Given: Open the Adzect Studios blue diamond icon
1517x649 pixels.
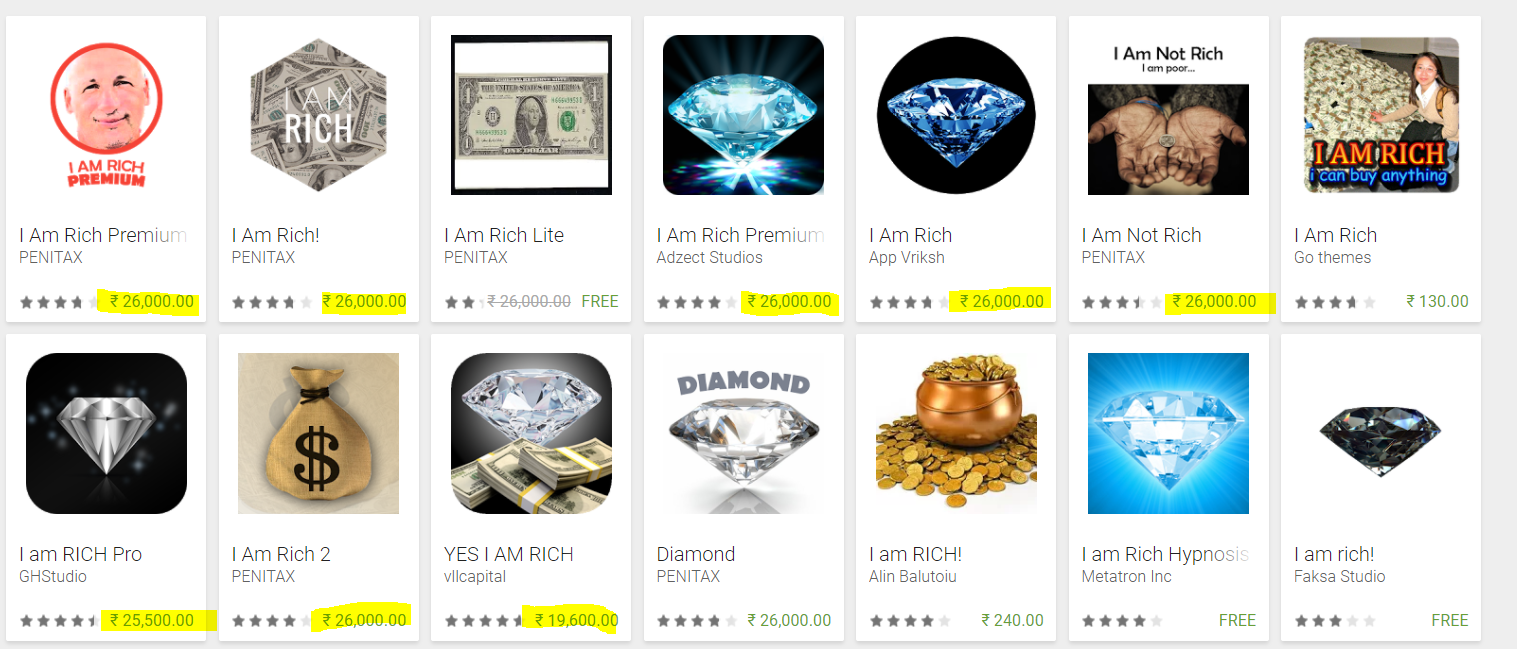Looking at the screenshot, I should 743,115.
